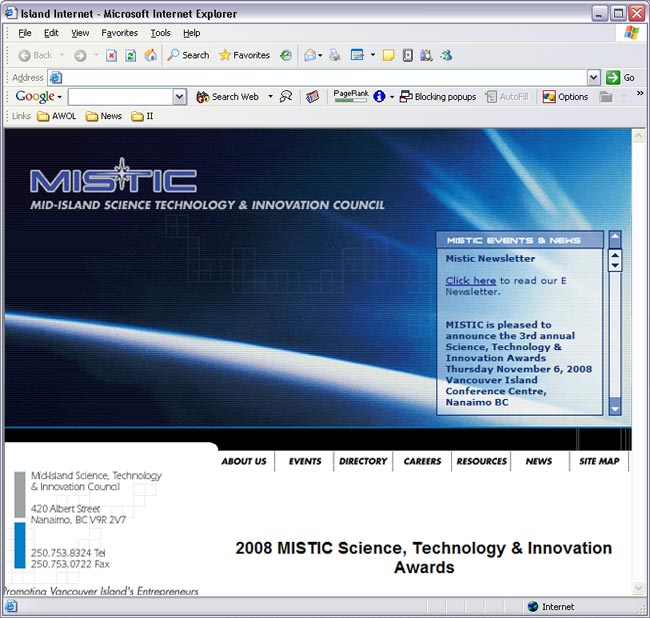Click the Edit page icon
The width and height of the screenshot is (650, 618).
(357, 55)
